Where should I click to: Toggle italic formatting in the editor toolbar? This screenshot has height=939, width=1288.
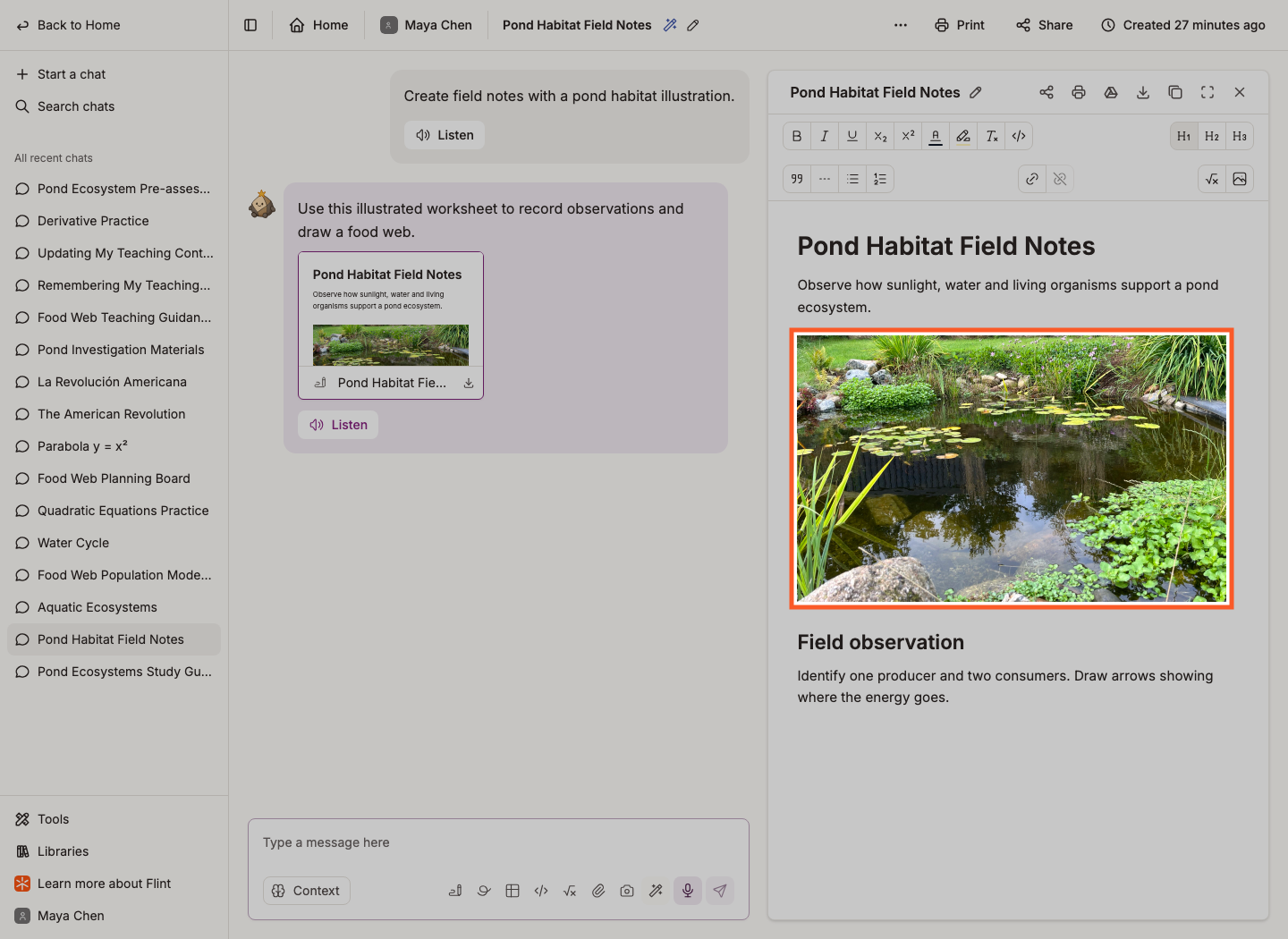pos(825,136)
